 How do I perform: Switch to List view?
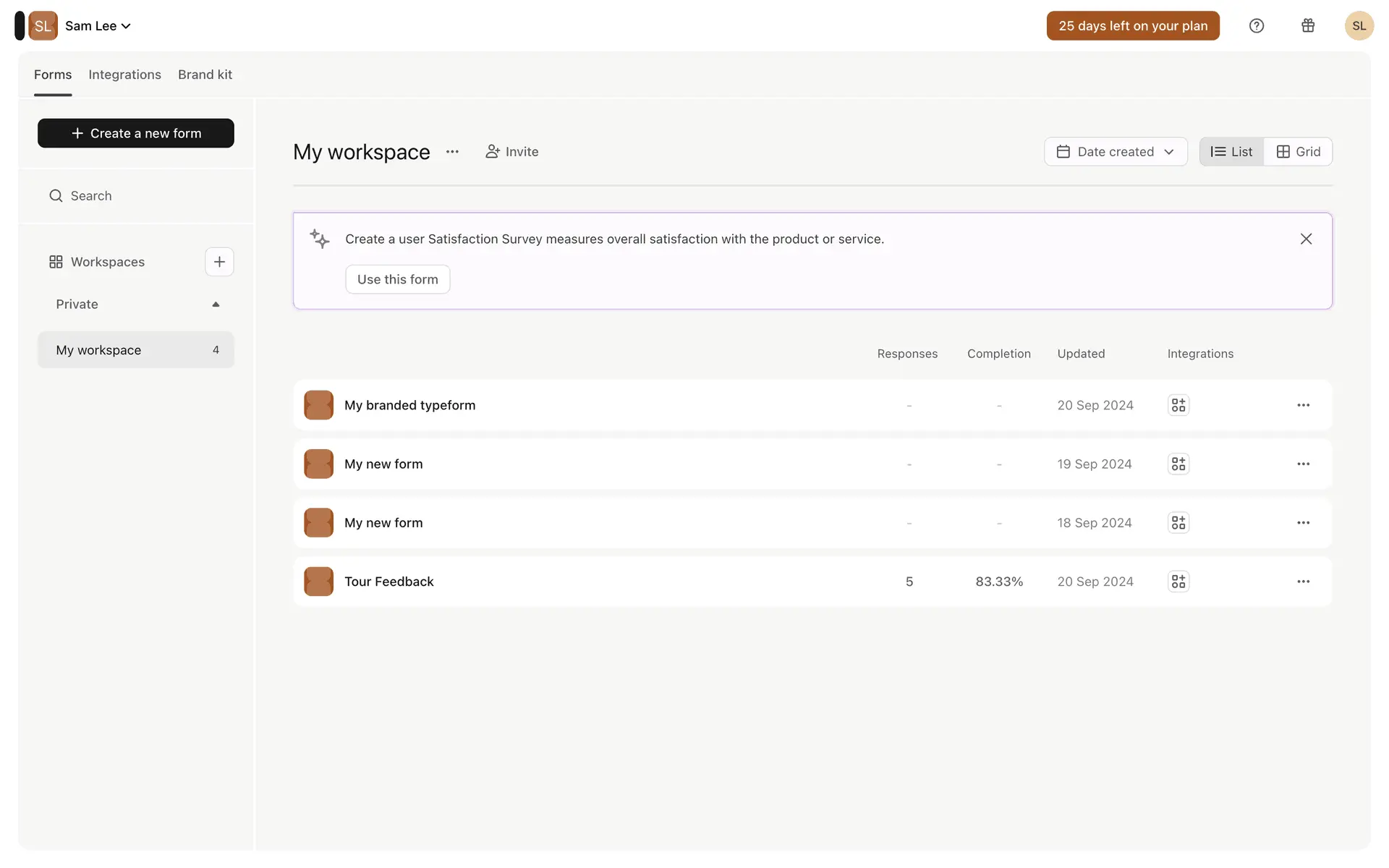point(1231,152)
